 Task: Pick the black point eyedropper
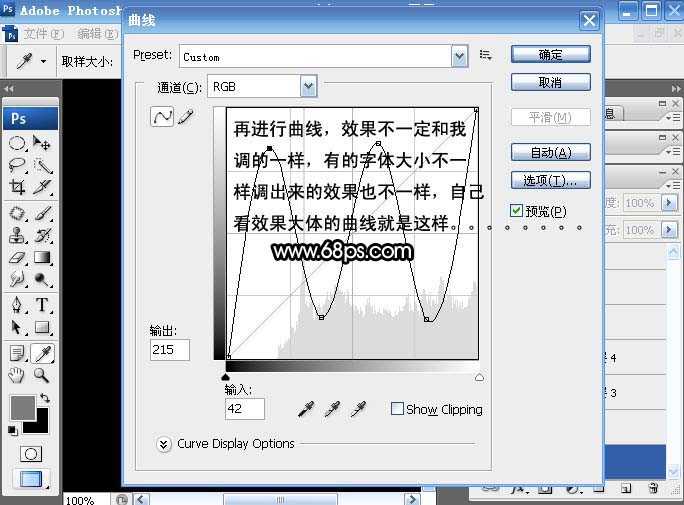pyautogui.click(x=306, y=409)
